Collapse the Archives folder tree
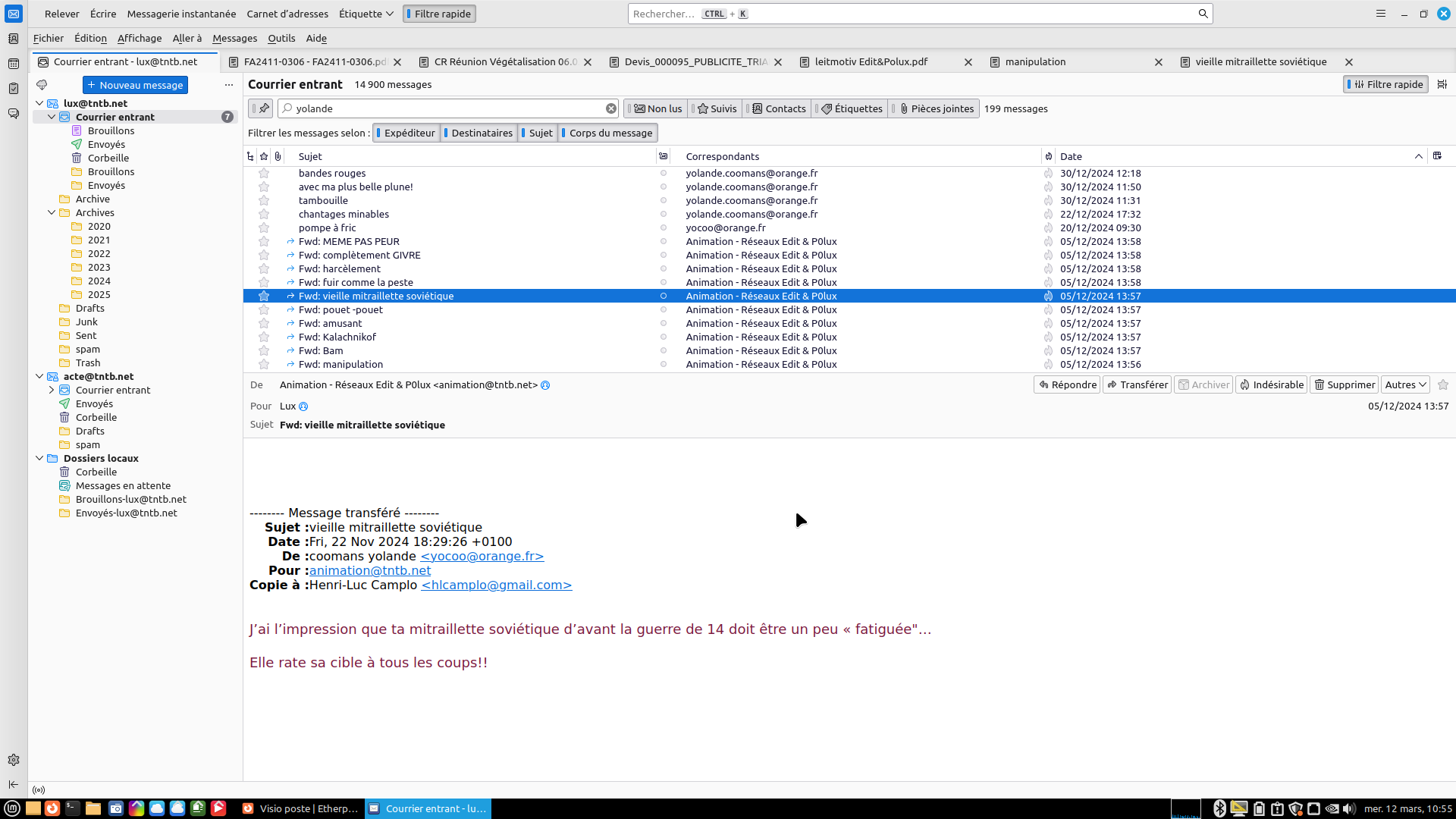The height and width of the screenshot is (819, 1456). coord(52,213)
